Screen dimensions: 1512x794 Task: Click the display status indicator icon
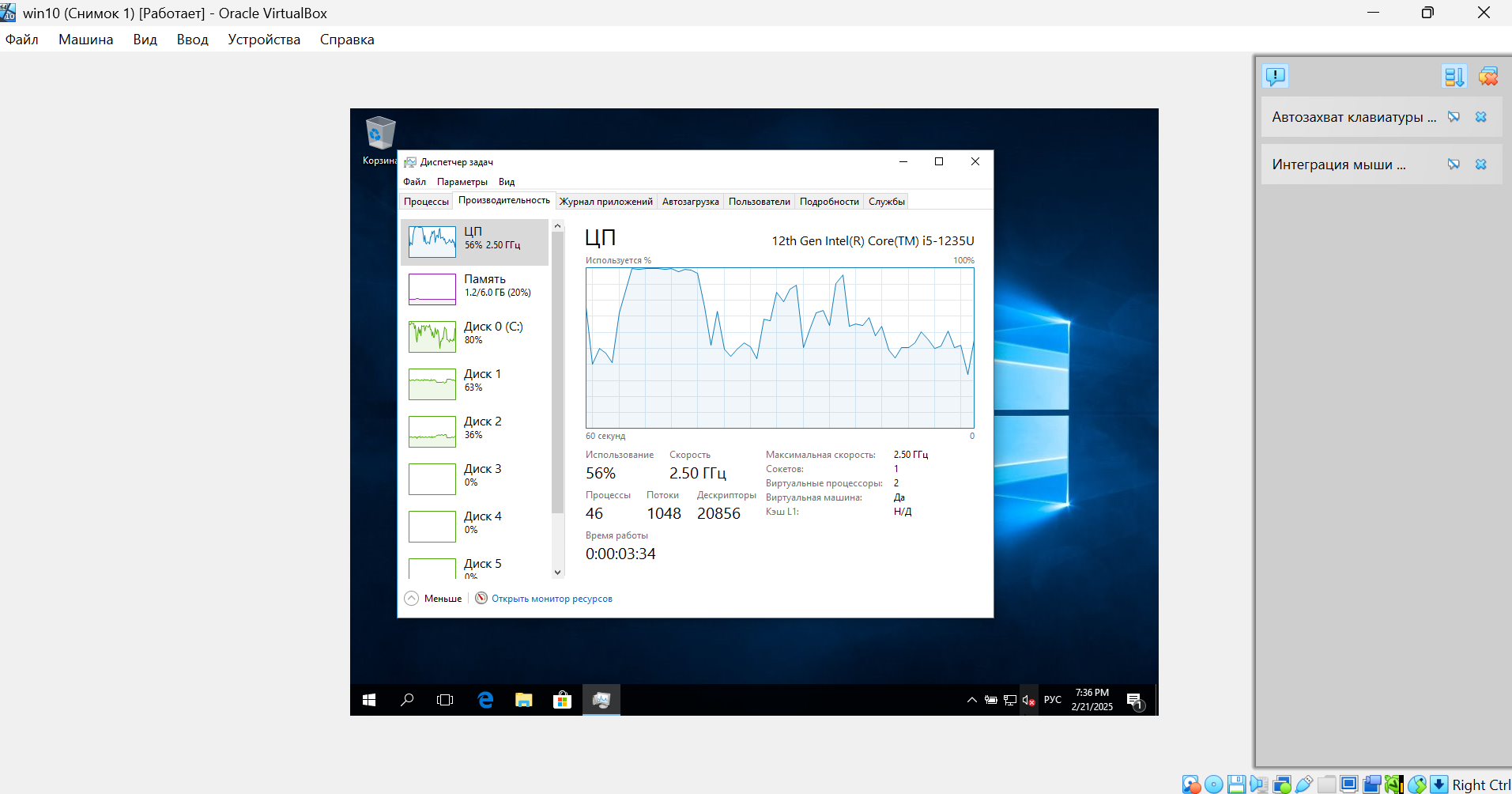1349,785
